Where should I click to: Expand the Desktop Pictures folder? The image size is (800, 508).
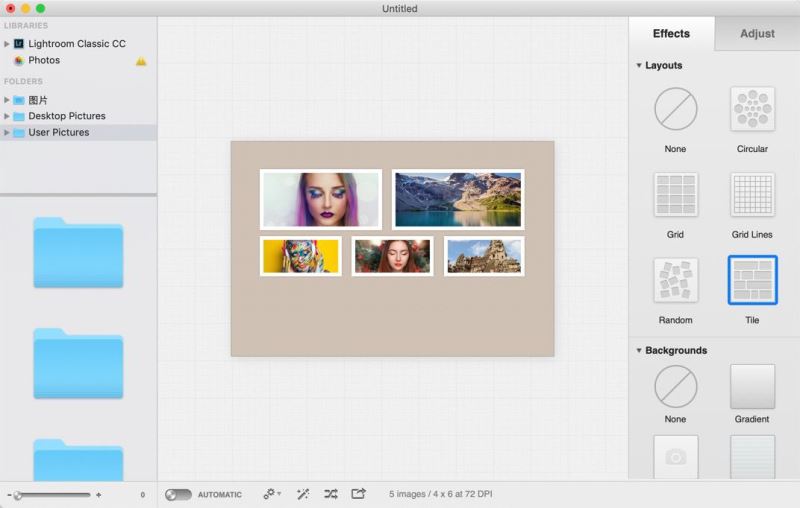click(7, 116)
